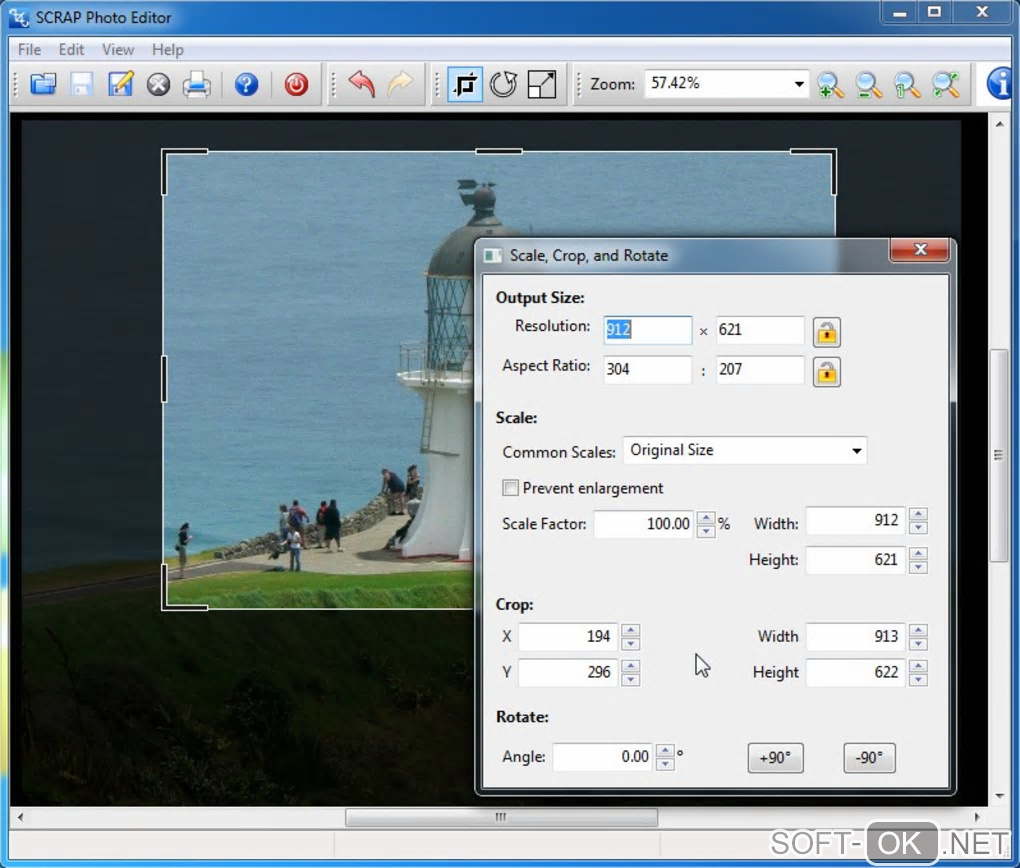The width and height of the screenshot is (1020, 868).
Task: Select the Crop tool icon
Action: pos(464,84)
